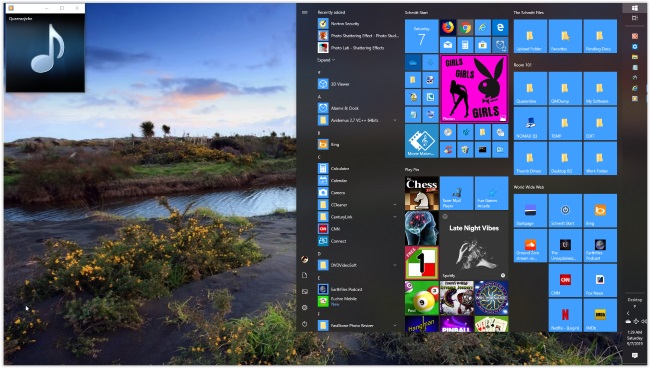Open Camera in the app list
This screenshot has width=650, height=368.
pos(357,193)
